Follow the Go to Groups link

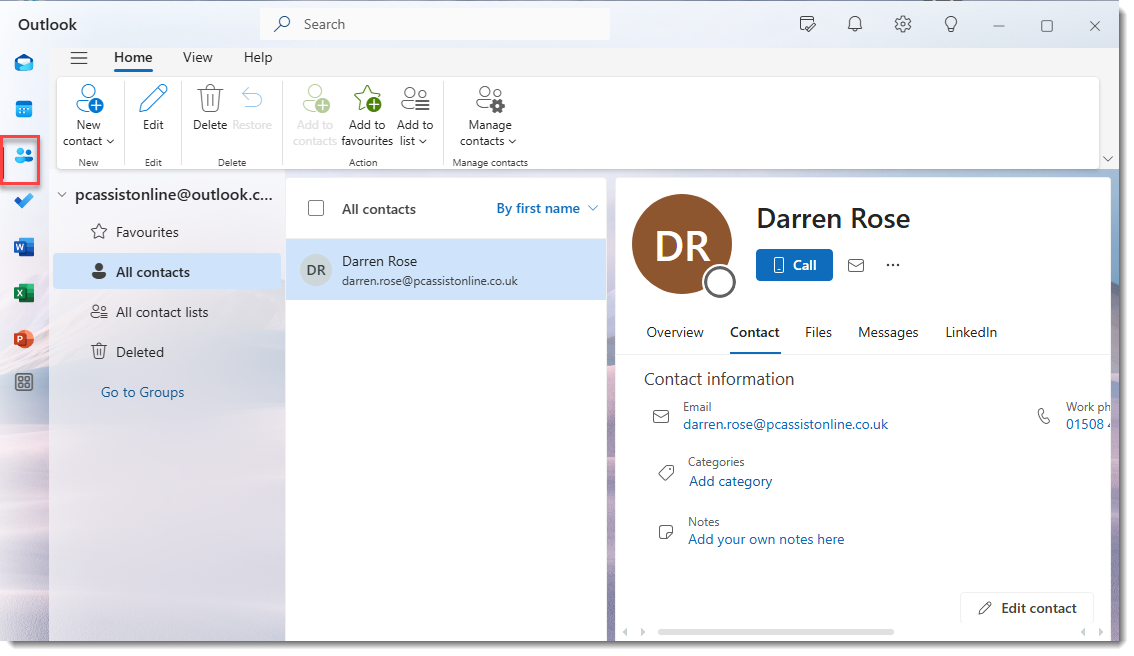pos(142,392)
